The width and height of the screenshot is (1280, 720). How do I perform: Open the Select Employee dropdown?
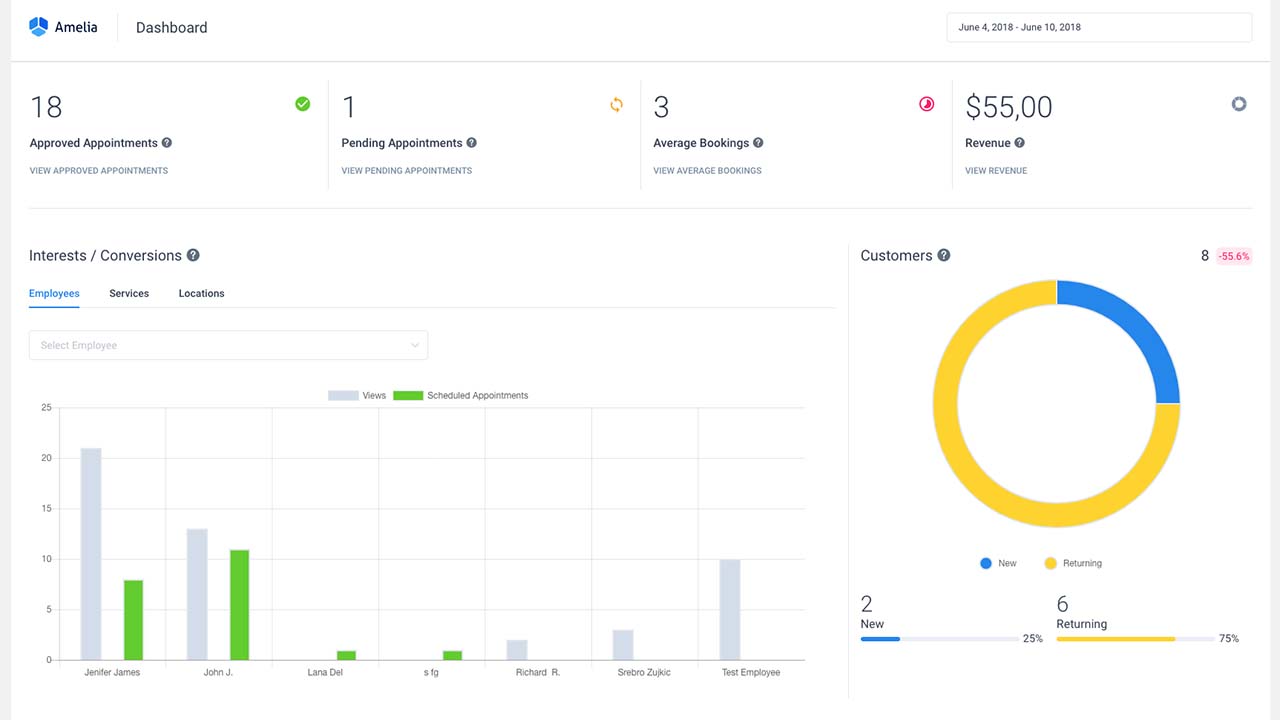click(228, 345)
